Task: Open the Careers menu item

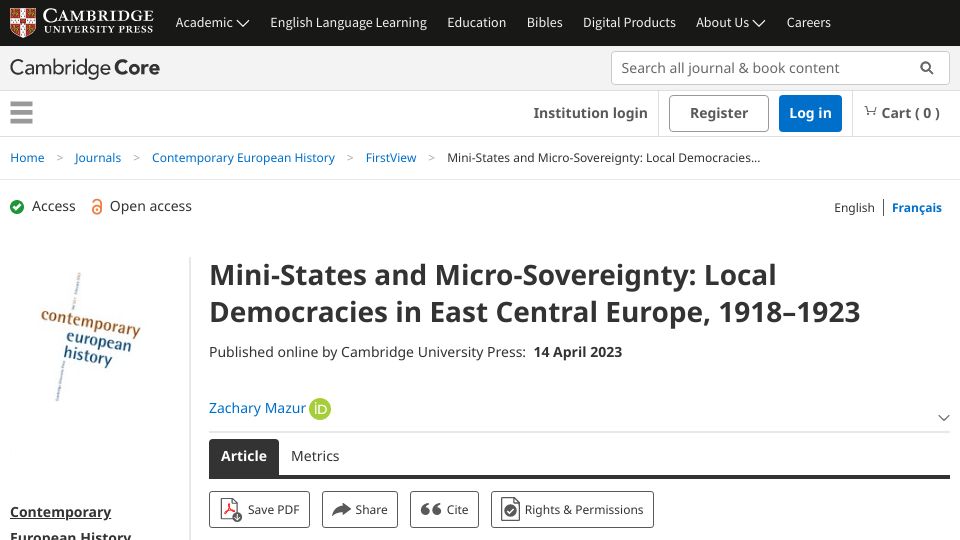Action: [x=808, y=23]
